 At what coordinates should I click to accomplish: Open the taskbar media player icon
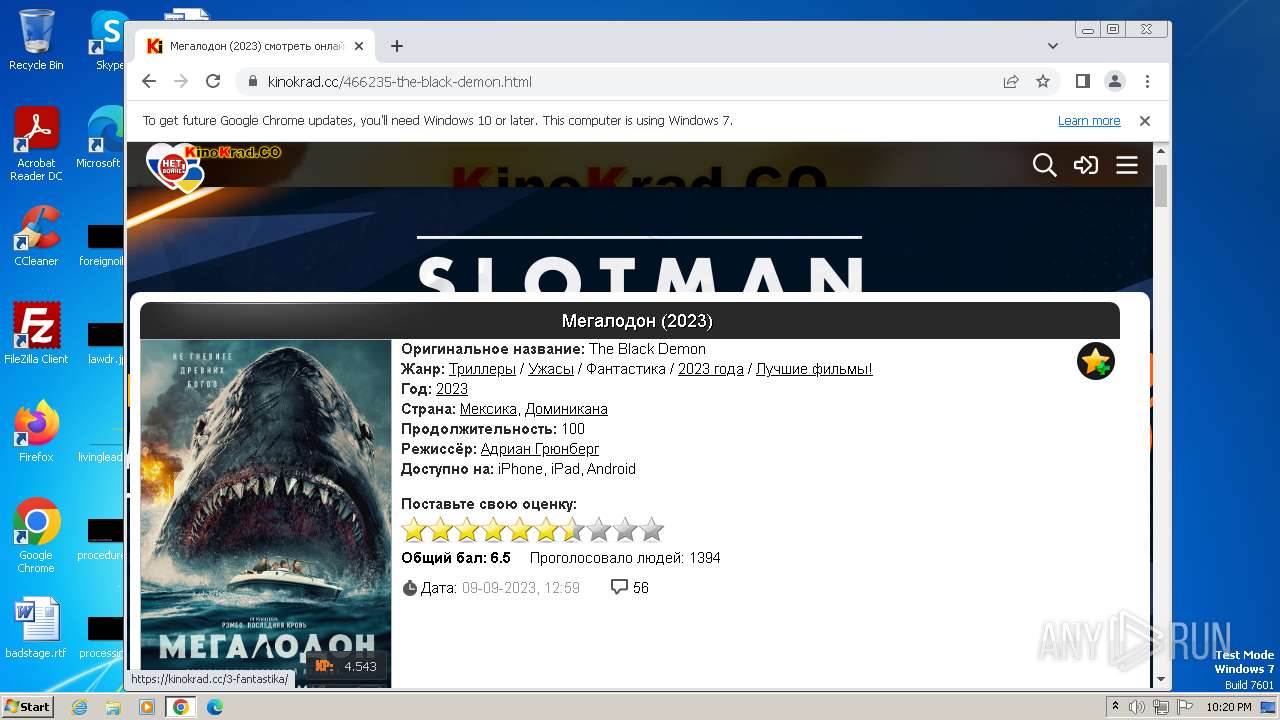pyautogui.click(x=146, y=707)
